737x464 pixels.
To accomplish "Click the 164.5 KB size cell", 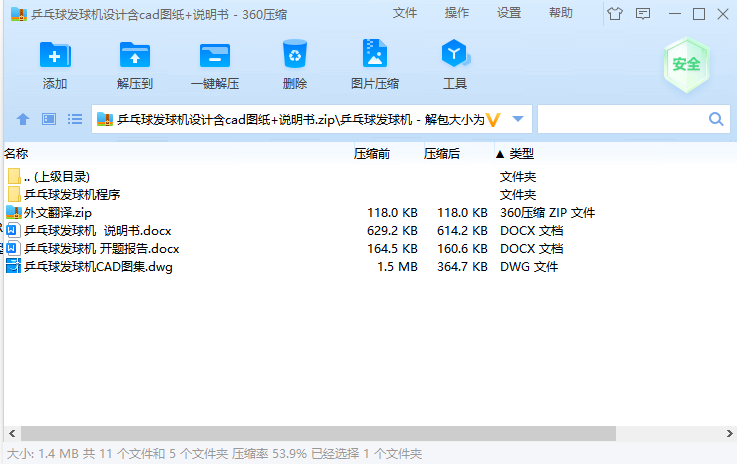I will (392, 249).
